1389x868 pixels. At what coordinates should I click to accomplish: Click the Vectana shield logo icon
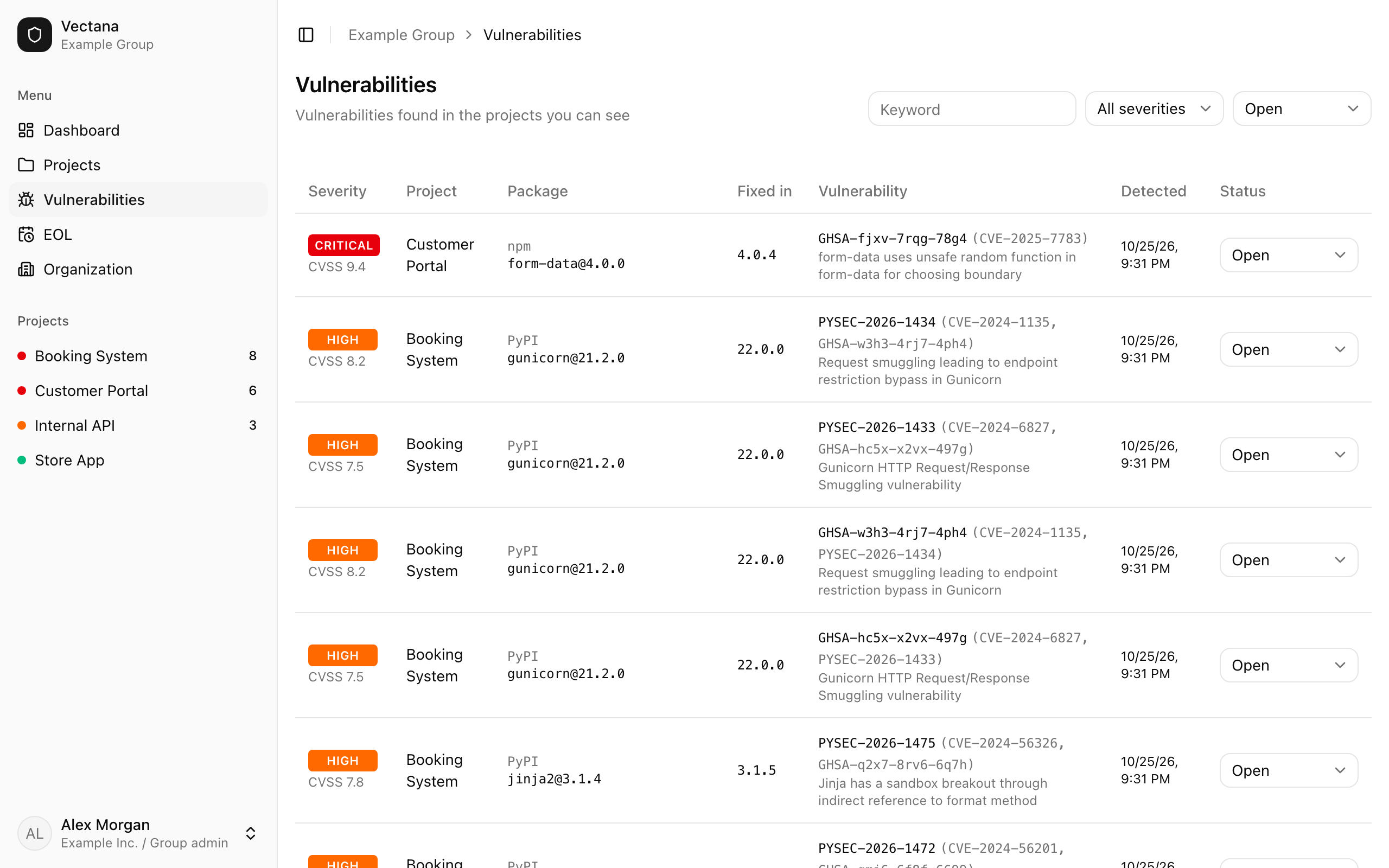[34, 34]
